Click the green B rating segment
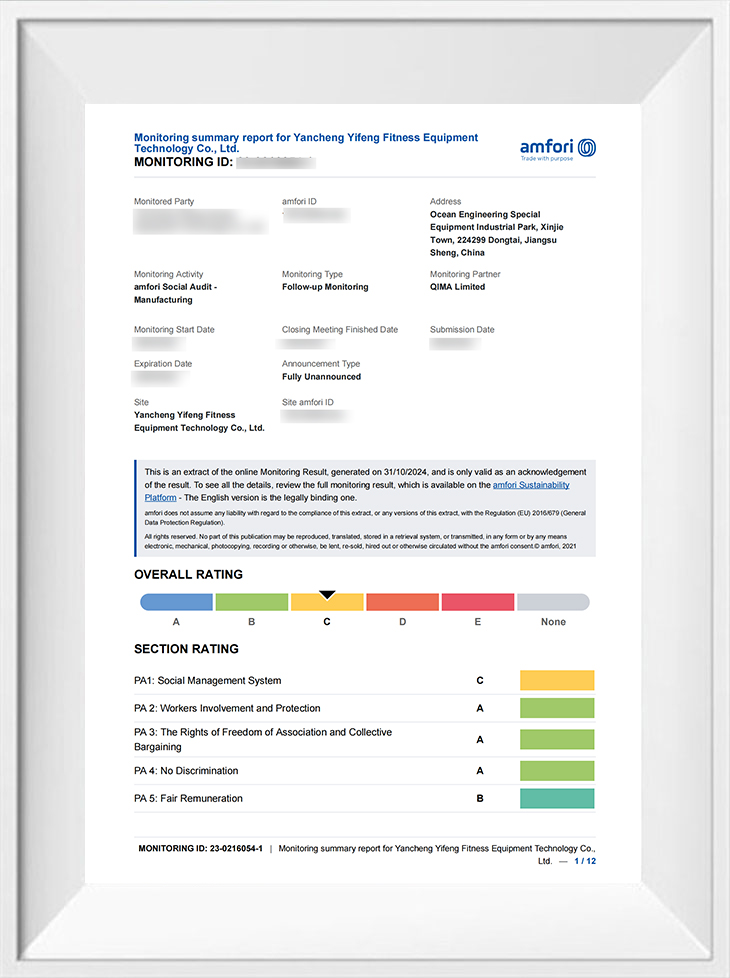Screen dimensions: 730x978 click(251, 602)
